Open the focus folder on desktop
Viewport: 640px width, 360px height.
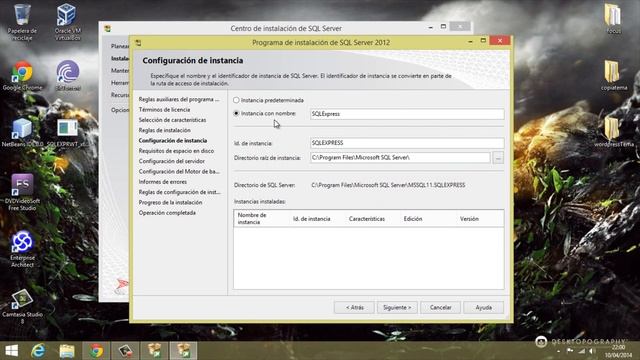coord(613,19)
